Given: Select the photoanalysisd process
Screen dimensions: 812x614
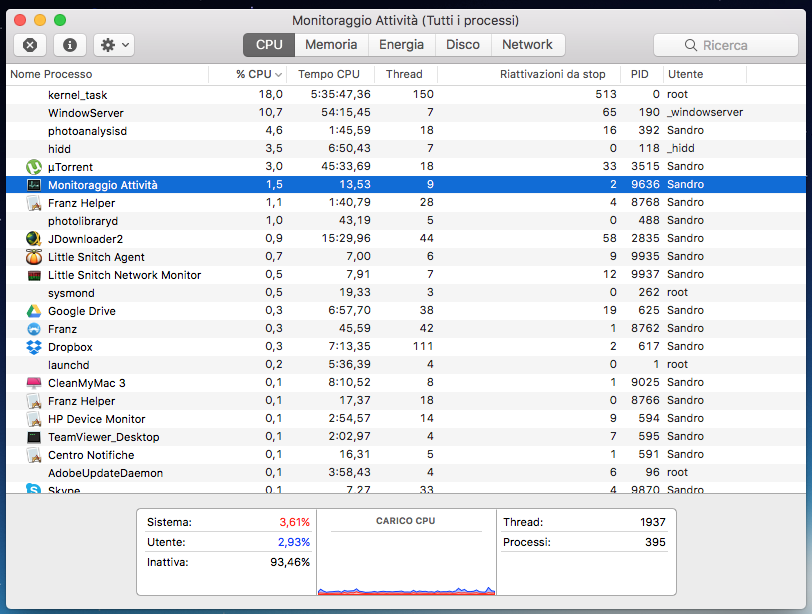Looking at the screenshot, I should click(x=406, y=130).
